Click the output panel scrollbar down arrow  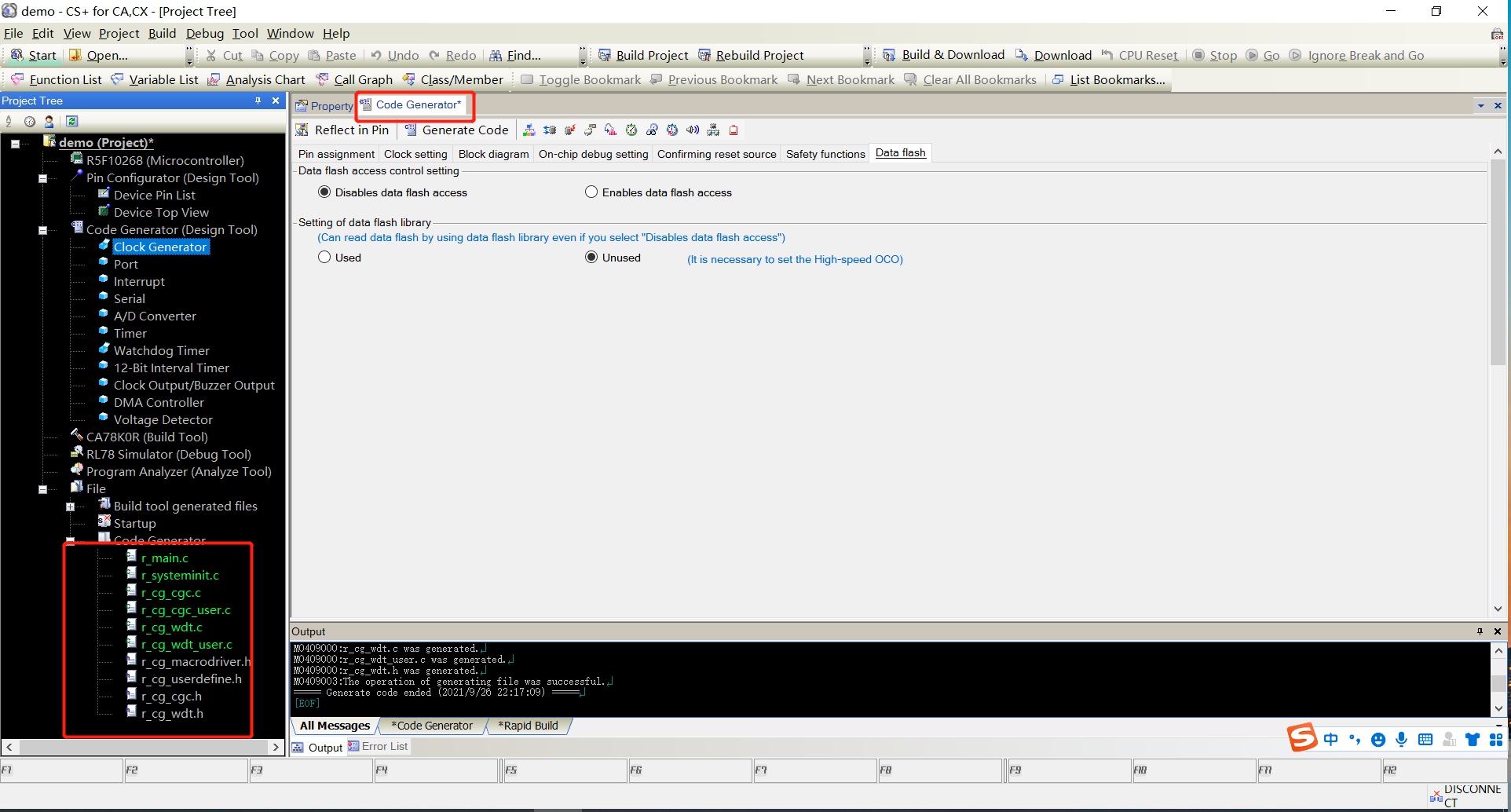click(1498, 708)
